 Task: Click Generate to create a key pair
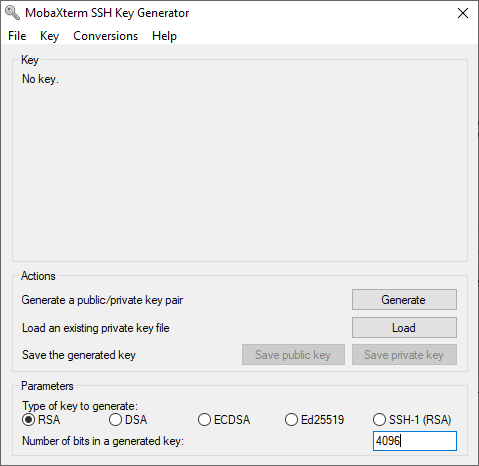click(x=404, y=300)
